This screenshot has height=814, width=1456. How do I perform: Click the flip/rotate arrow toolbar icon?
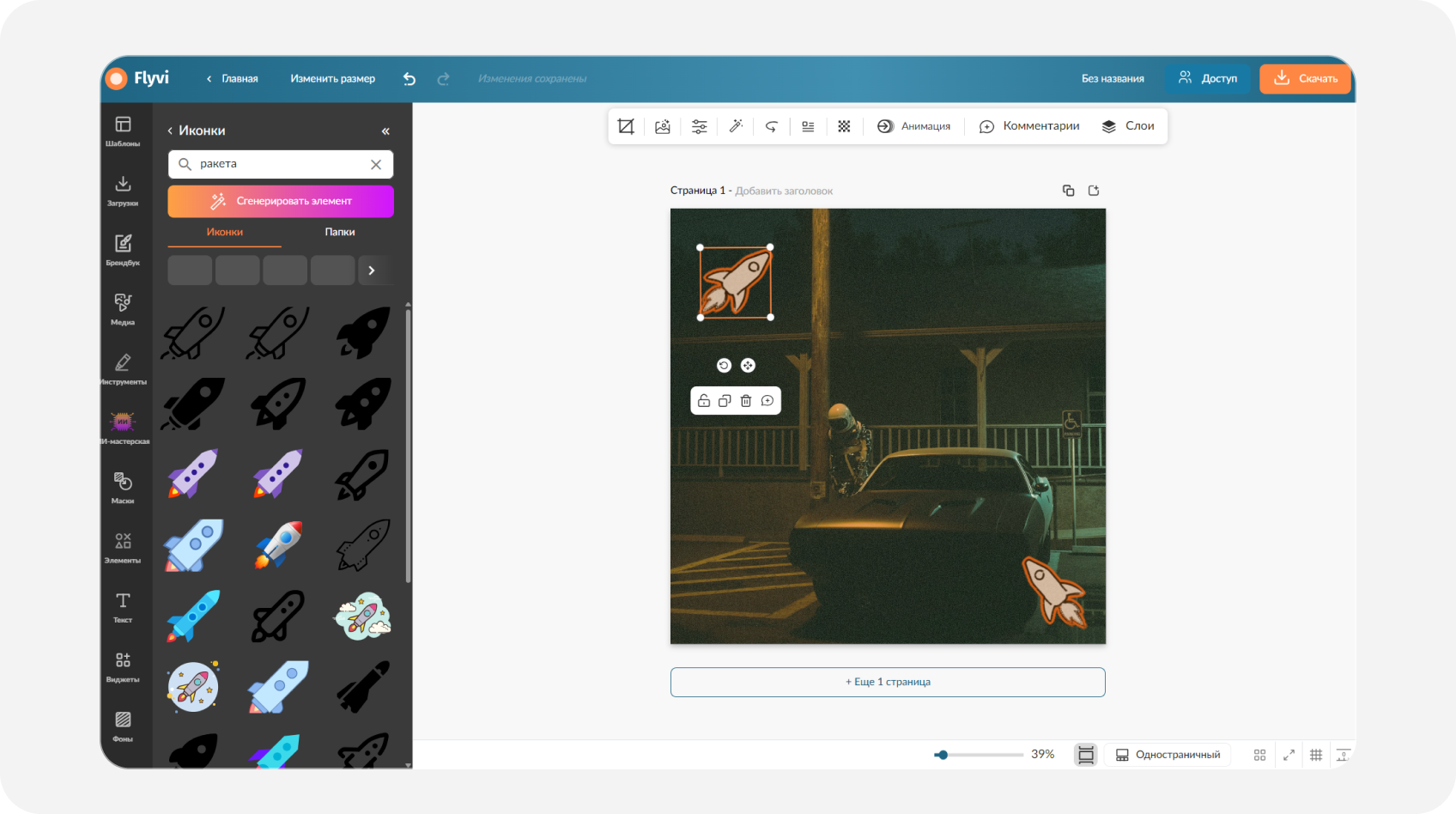coord(772,126)
